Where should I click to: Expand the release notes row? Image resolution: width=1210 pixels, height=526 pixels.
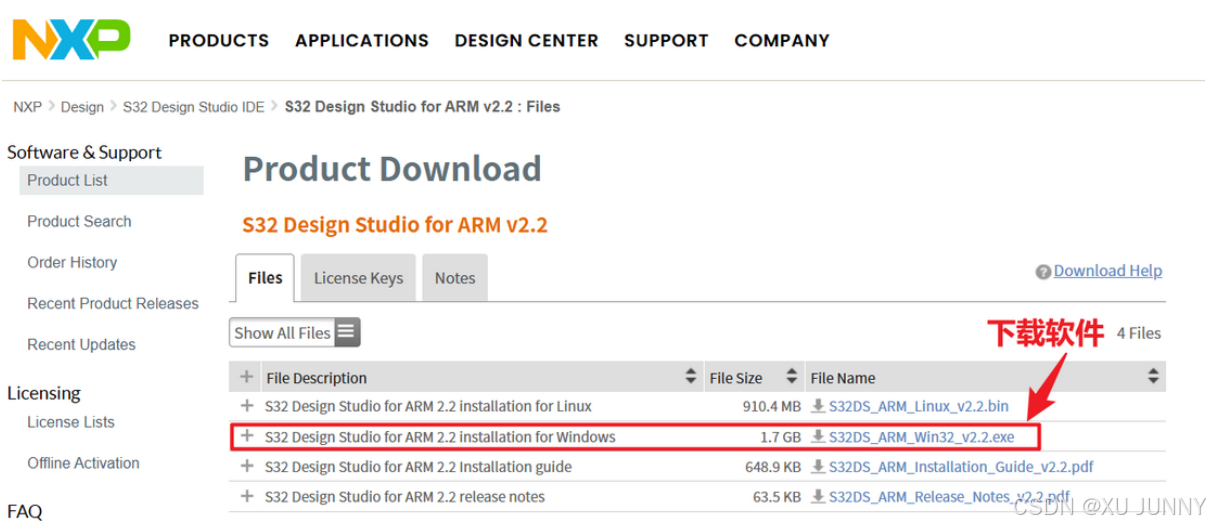pos(247,497)
